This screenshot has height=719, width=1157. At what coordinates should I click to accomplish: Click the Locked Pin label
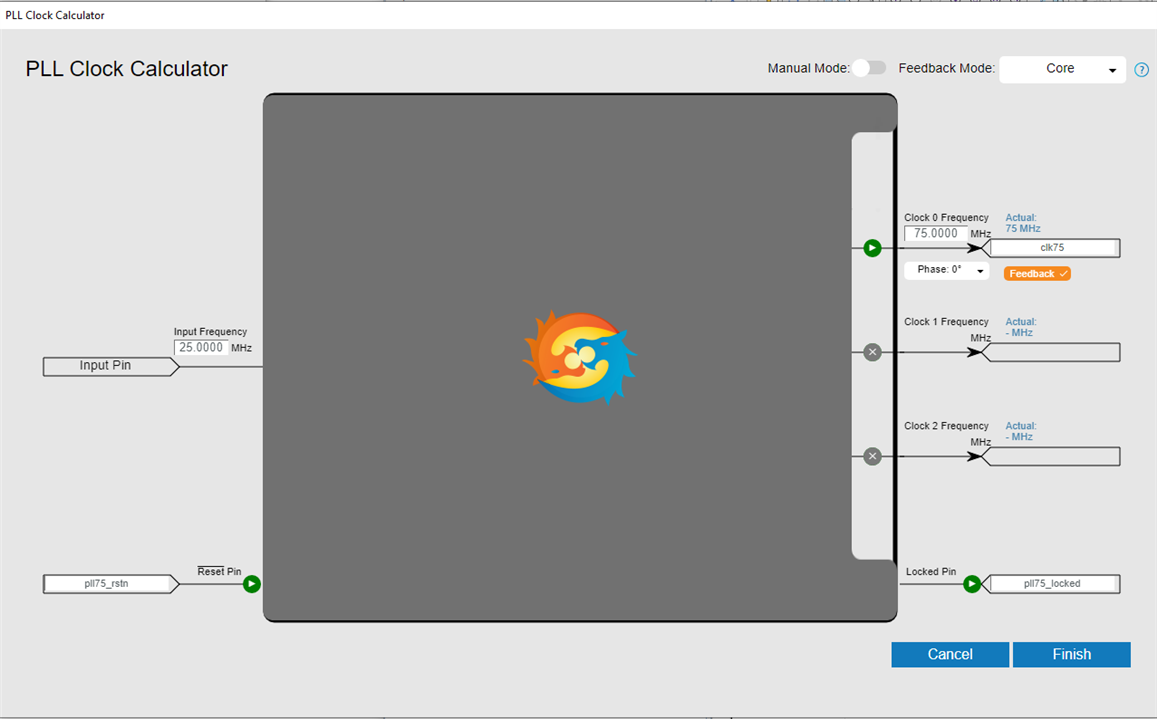930,571
